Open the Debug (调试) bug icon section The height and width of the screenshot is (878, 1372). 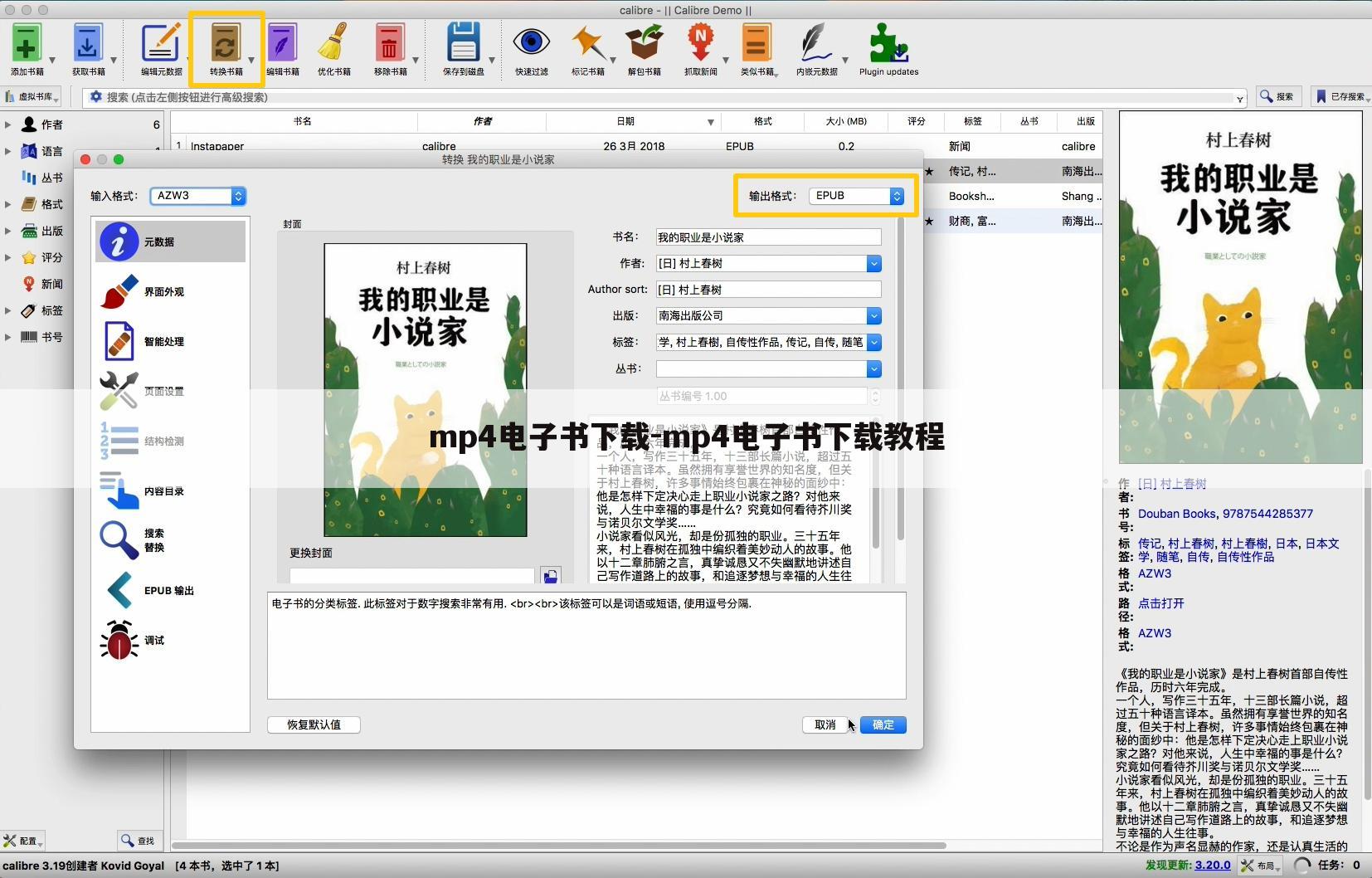170,640
